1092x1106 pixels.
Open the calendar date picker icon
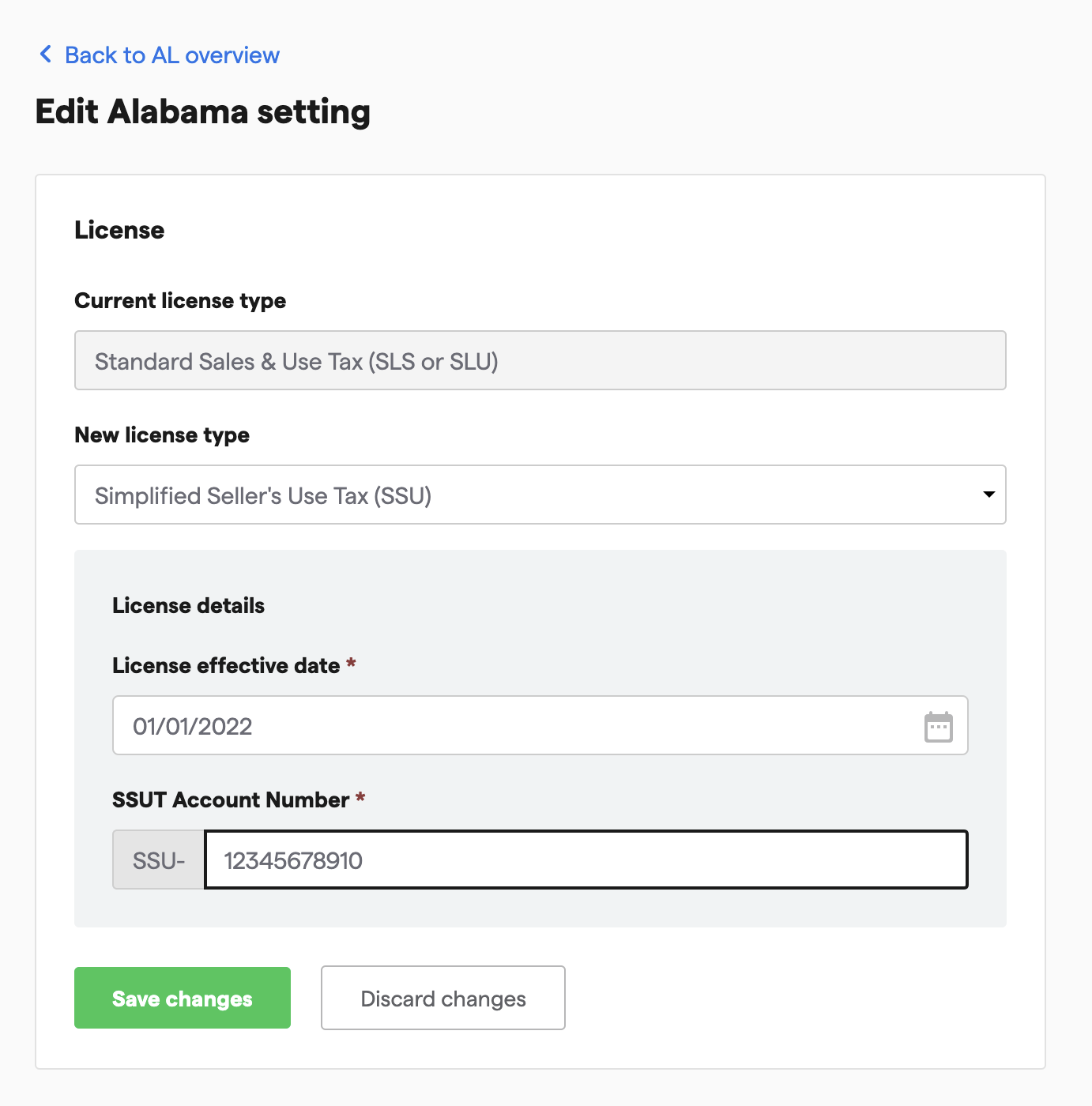(938, 727)
